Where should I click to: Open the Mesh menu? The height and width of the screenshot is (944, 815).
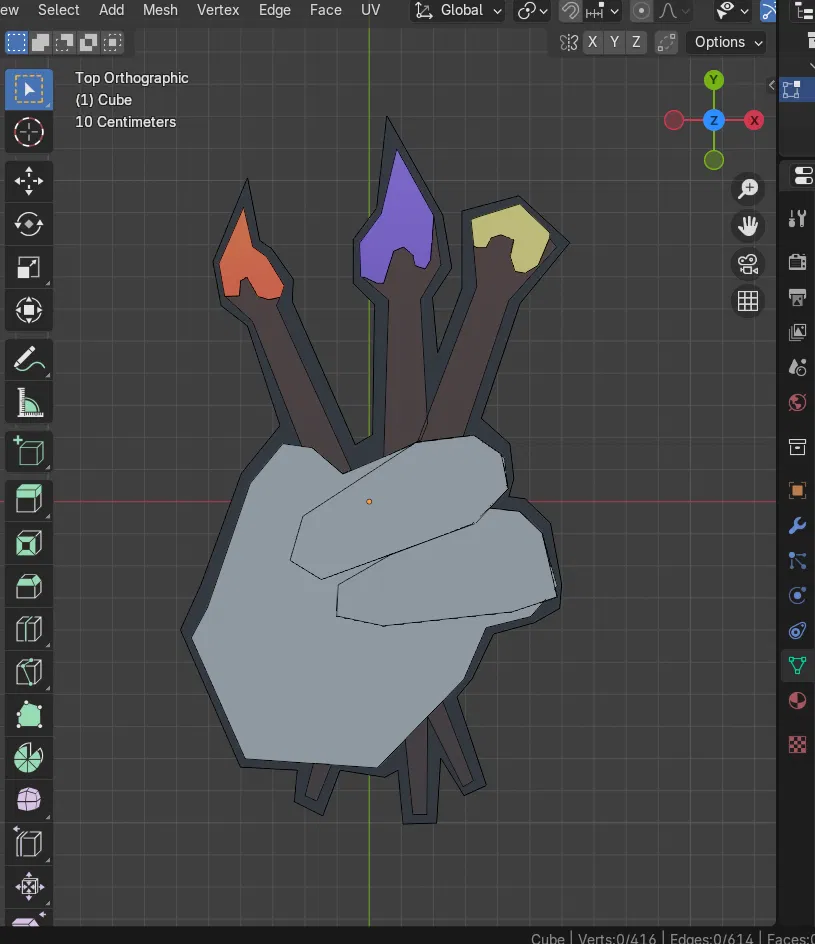pos(160,10)
